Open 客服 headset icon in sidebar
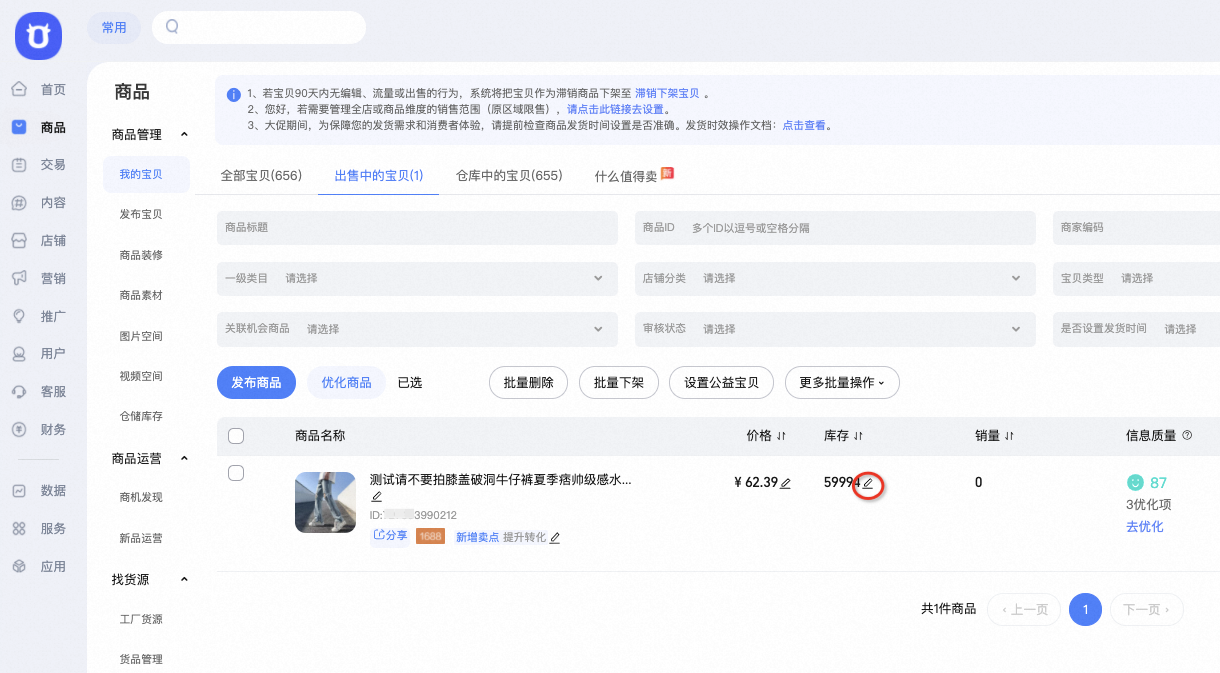 [19, 391]
